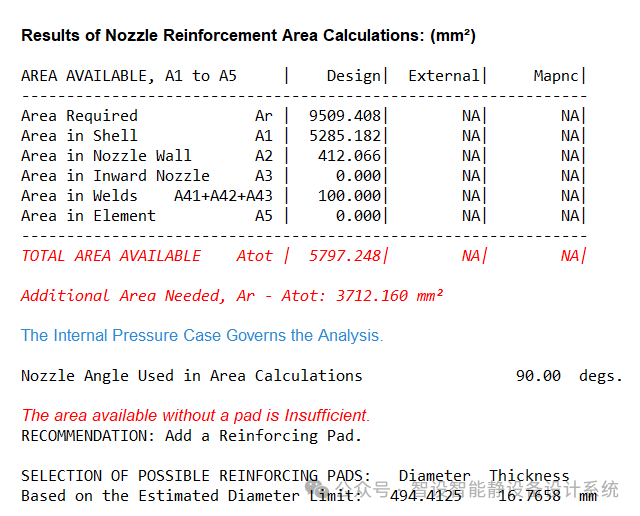
Task: Click the External NA in Area Required row
Action: pyautogui.click(x=471, y=116)
